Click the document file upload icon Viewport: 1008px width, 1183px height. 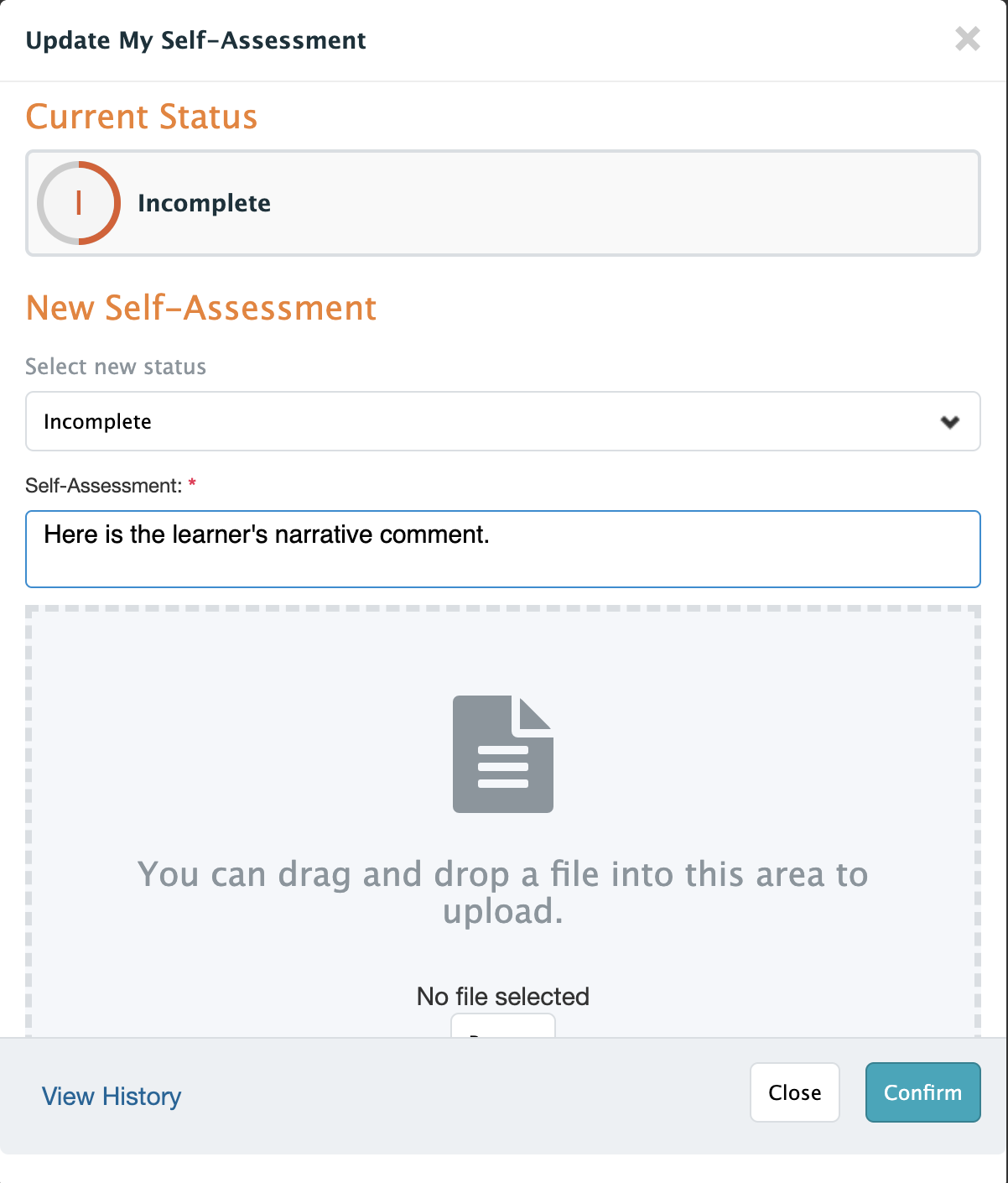(x=502, y=753)
